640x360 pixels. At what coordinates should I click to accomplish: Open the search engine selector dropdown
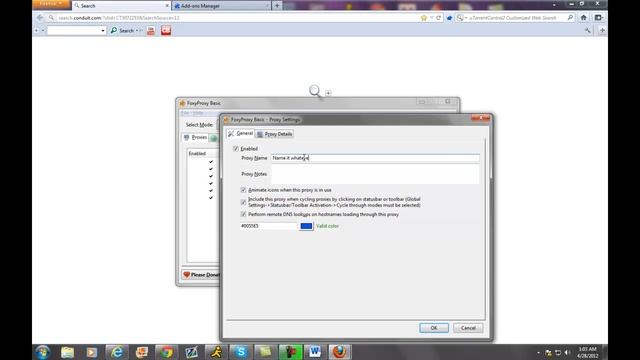click(x=462, y=18)
